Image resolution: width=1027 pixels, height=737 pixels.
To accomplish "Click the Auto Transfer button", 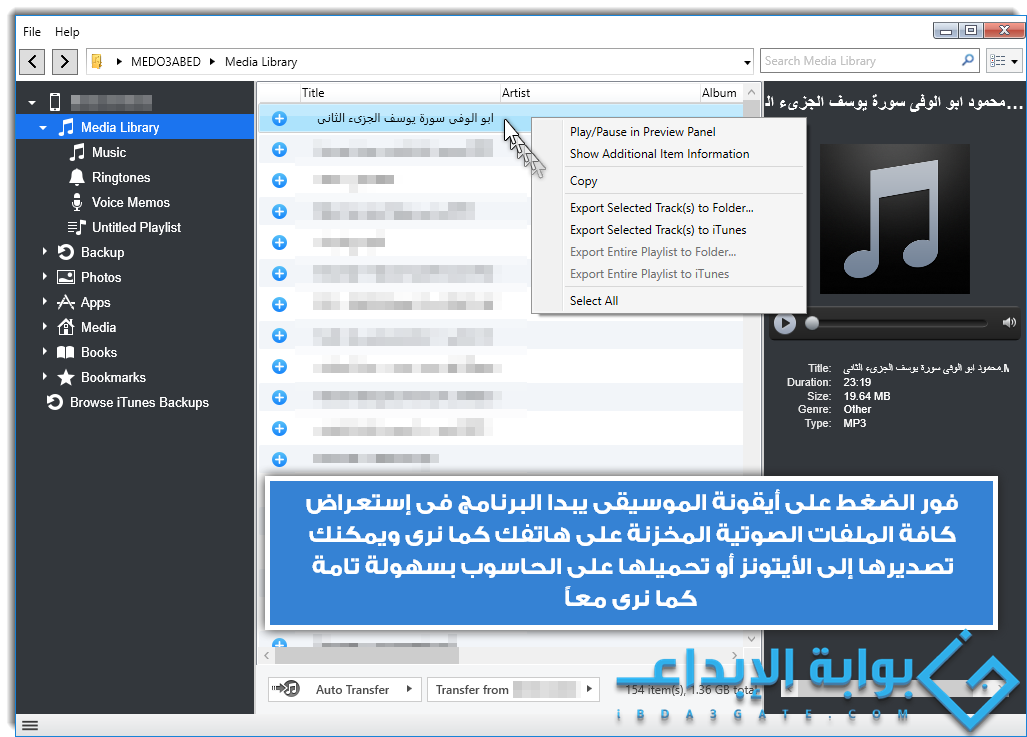I will pos(345,689).
